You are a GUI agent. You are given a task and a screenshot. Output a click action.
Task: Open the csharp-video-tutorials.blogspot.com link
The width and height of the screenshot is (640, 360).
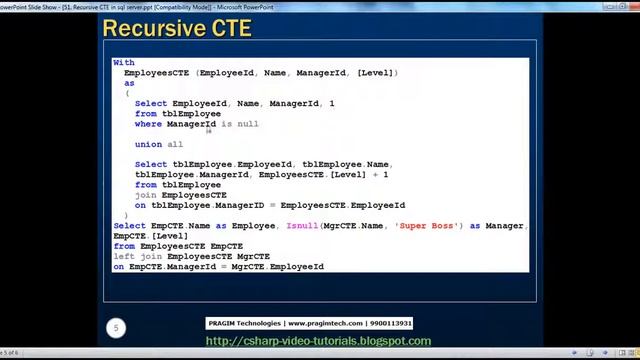coord(318,341)
